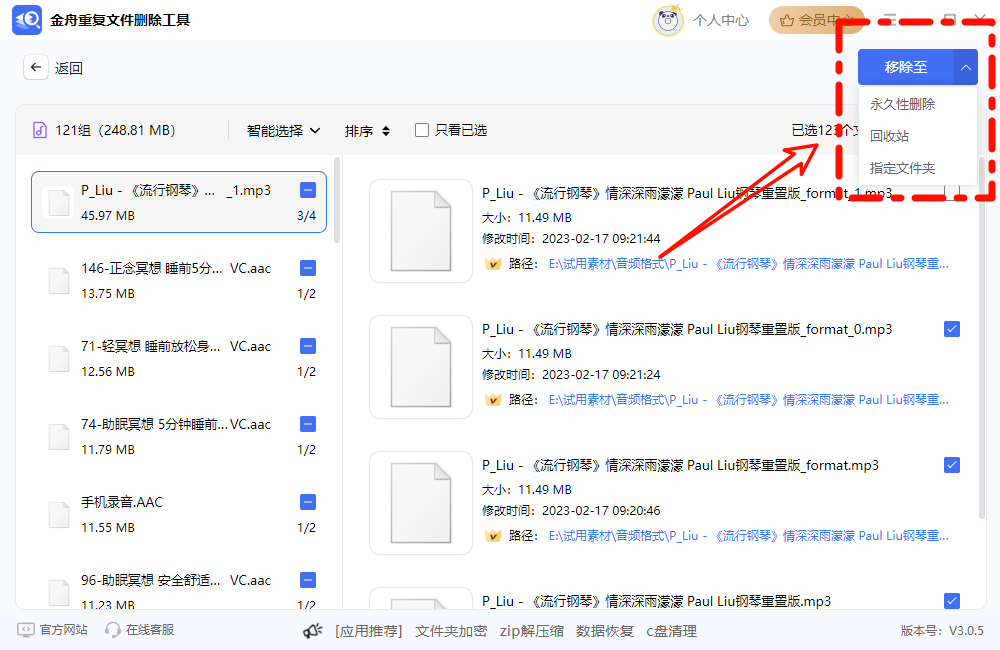The width and height of the screenshot is (1000, 650).
Task: Select the 74-助眠冥想 11.79 MB group
Action: 179,437
